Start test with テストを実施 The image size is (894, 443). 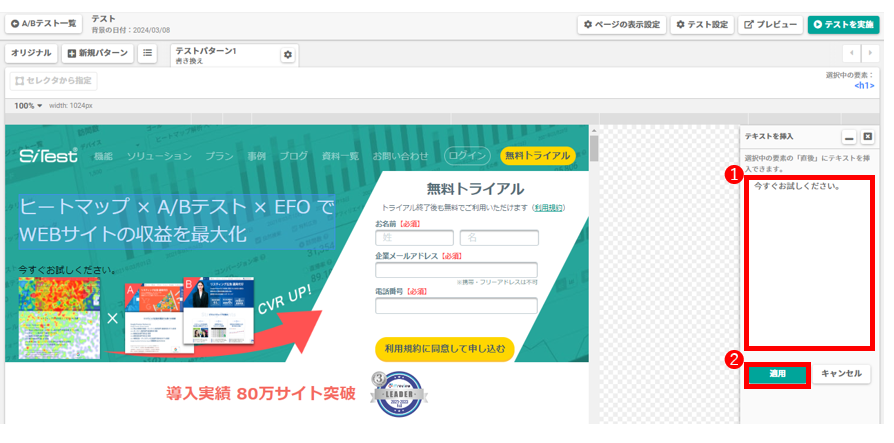(x=843, y=25)
